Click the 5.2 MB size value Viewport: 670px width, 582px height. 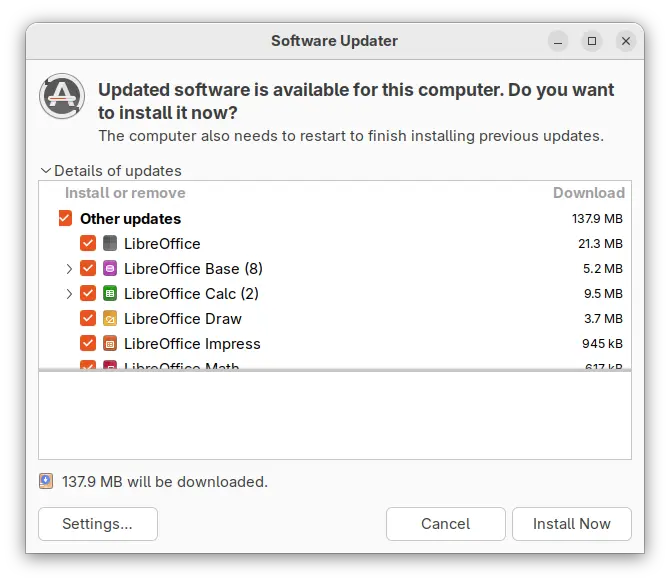pos(603,269)
